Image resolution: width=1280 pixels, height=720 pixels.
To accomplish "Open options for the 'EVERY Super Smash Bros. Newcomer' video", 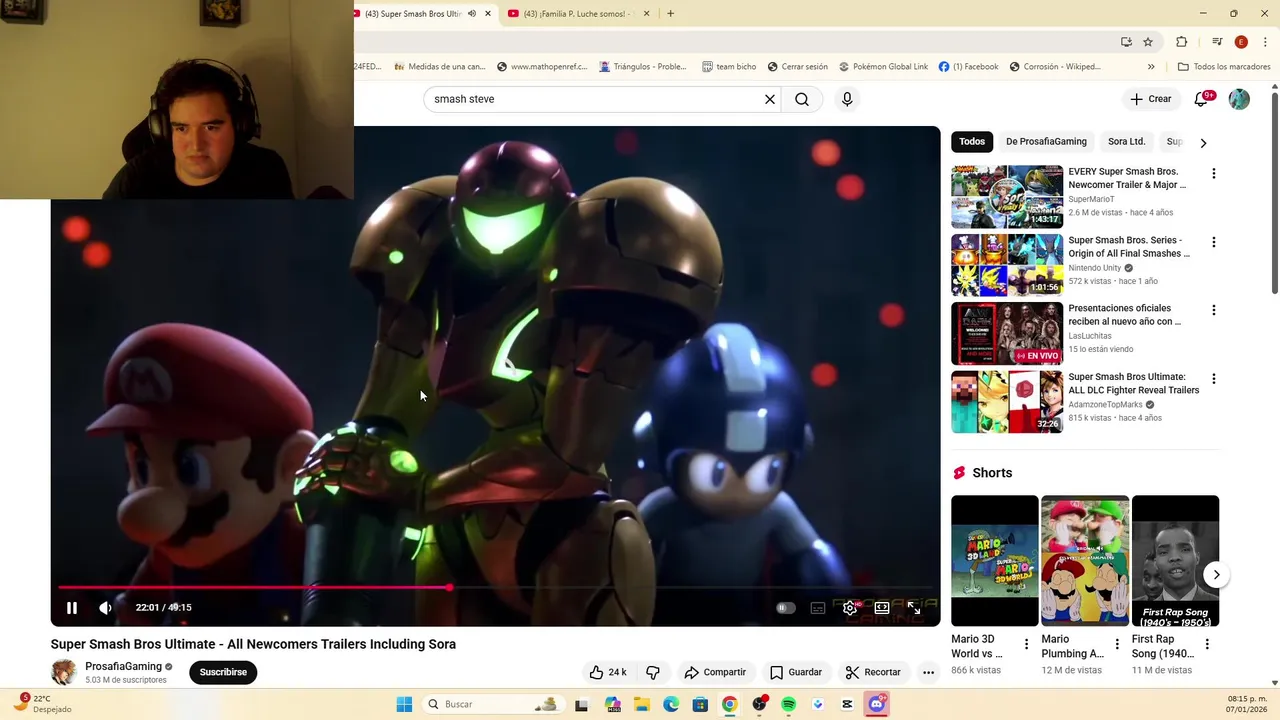I will coord(1214,173).
